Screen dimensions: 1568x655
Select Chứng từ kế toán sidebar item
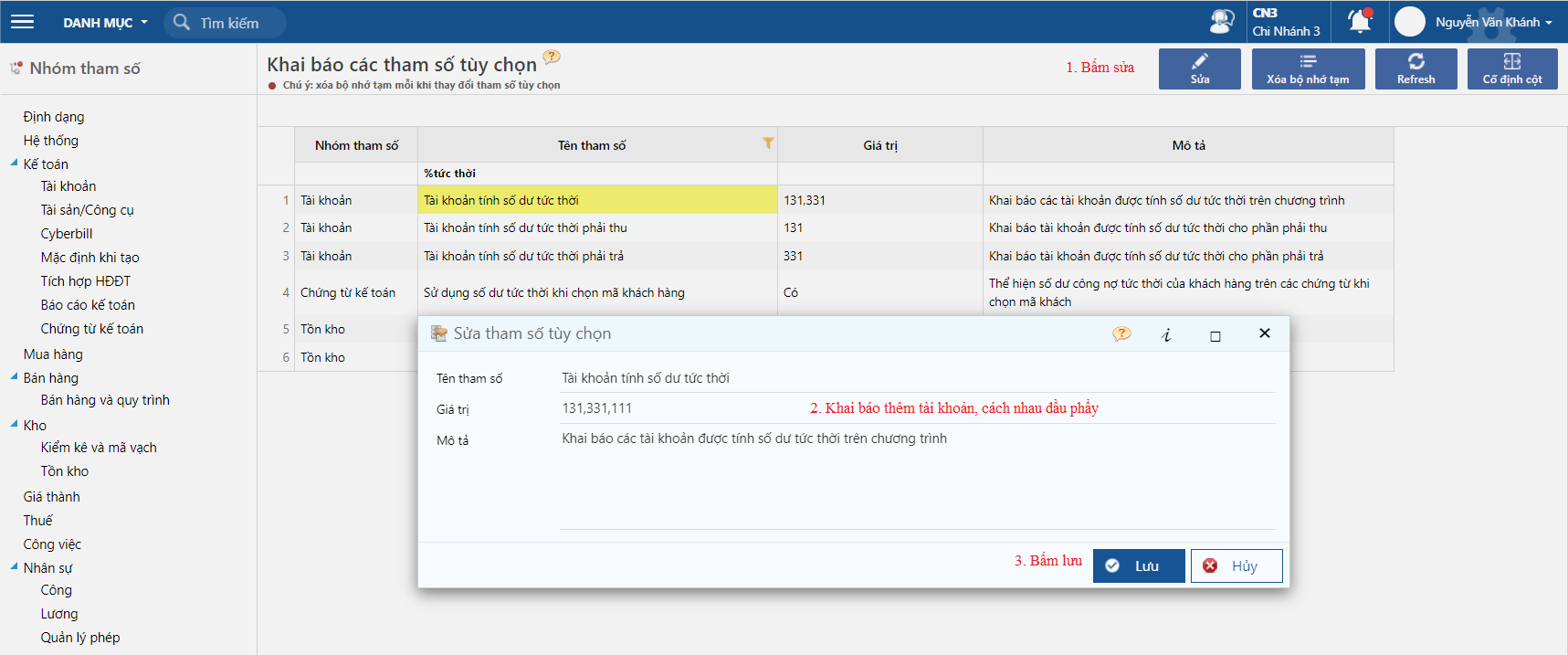click(x=91, y=329)
